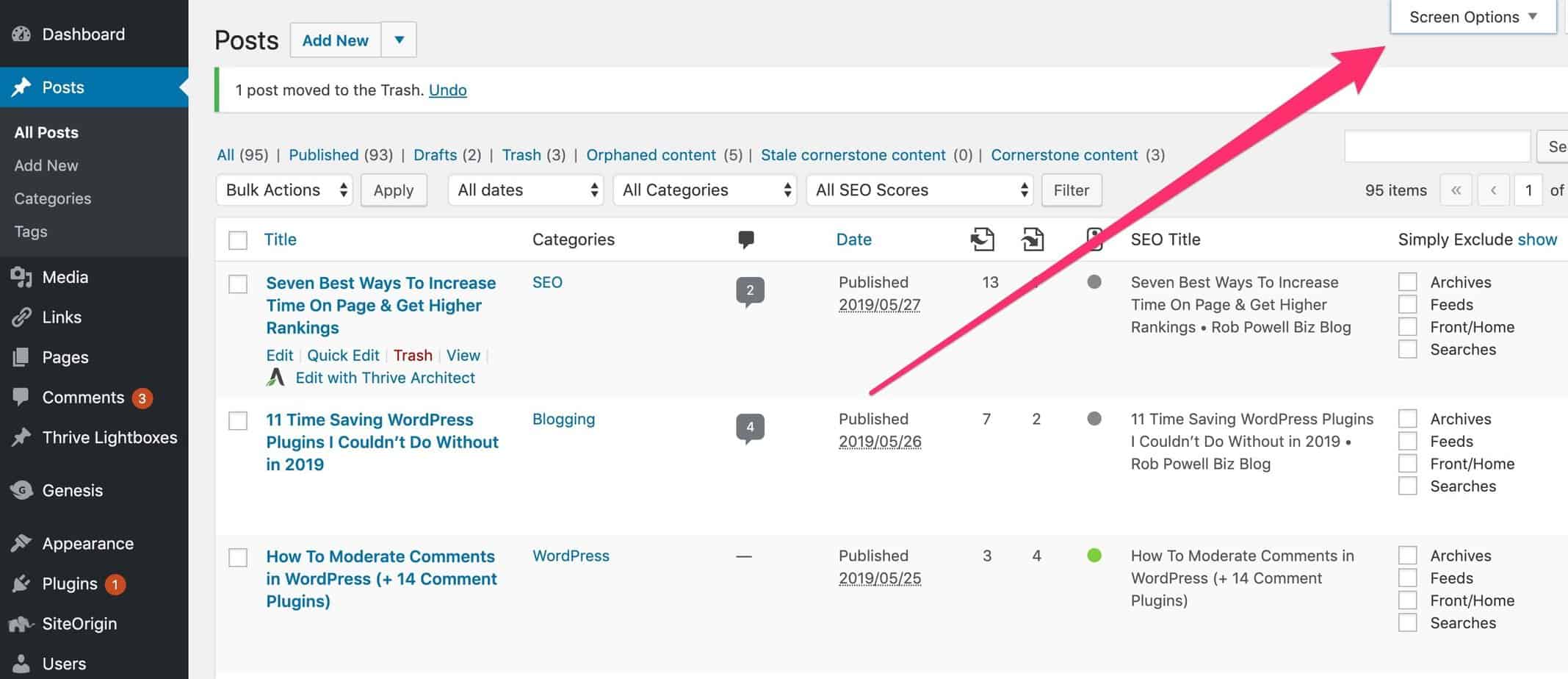
Task: Open the Comments menu in sidebar
Action: pyautogui.click(x=83, y=398)
